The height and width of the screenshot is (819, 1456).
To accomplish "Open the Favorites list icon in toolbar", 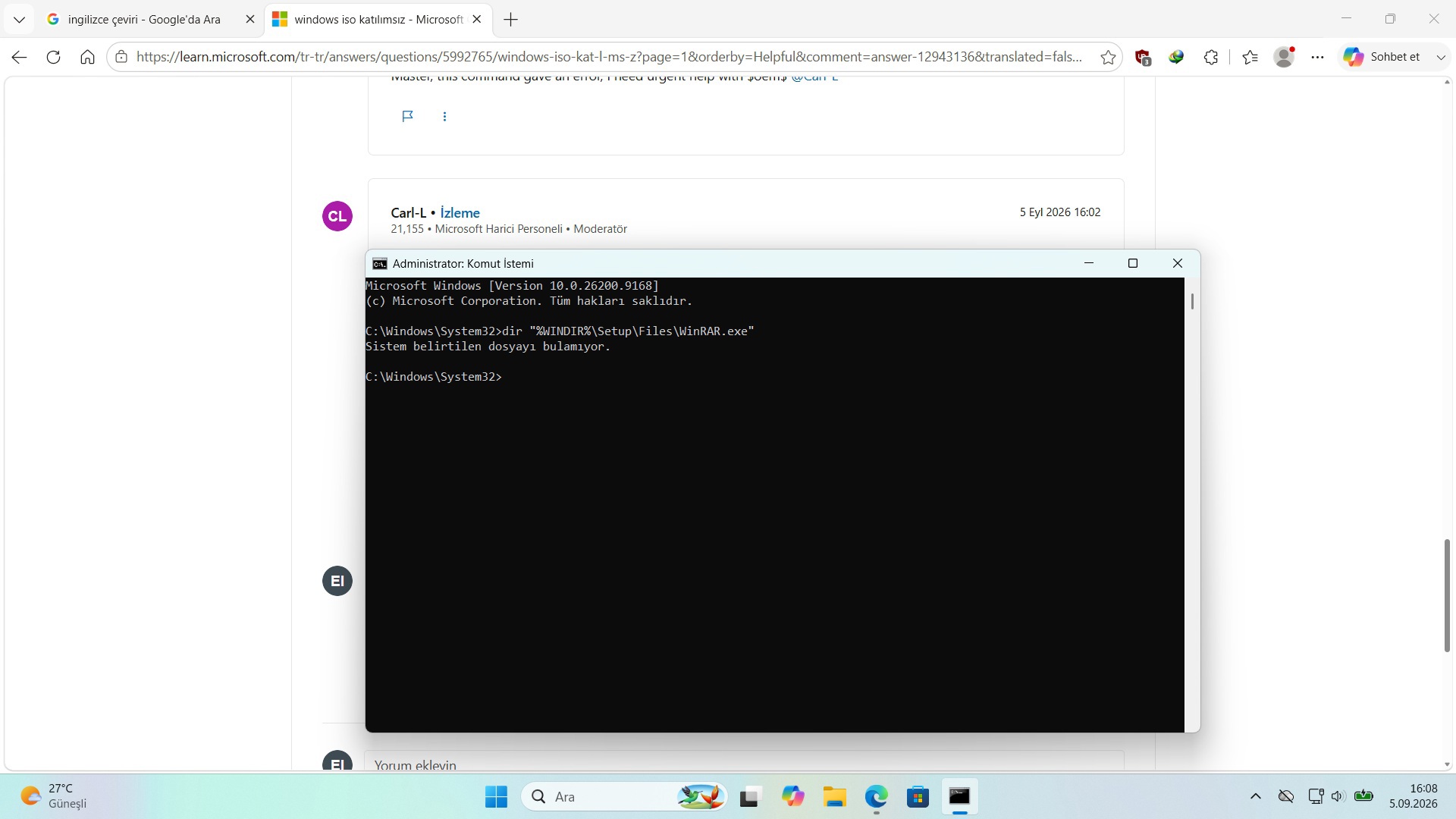I will [1250, 57].
